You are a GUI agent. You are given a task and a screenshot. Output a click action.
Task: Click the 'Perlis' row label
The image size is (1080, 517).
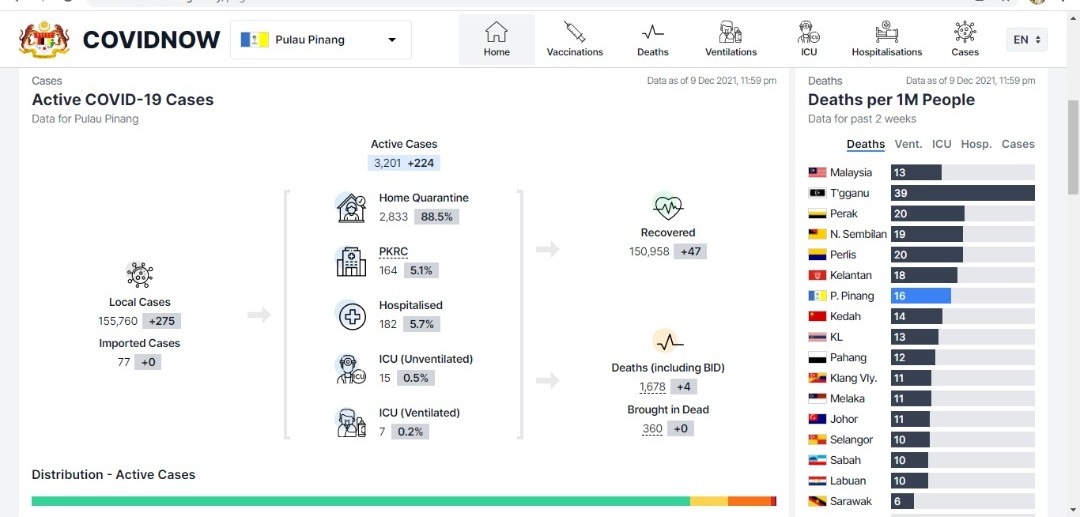[x=843, y=255]
